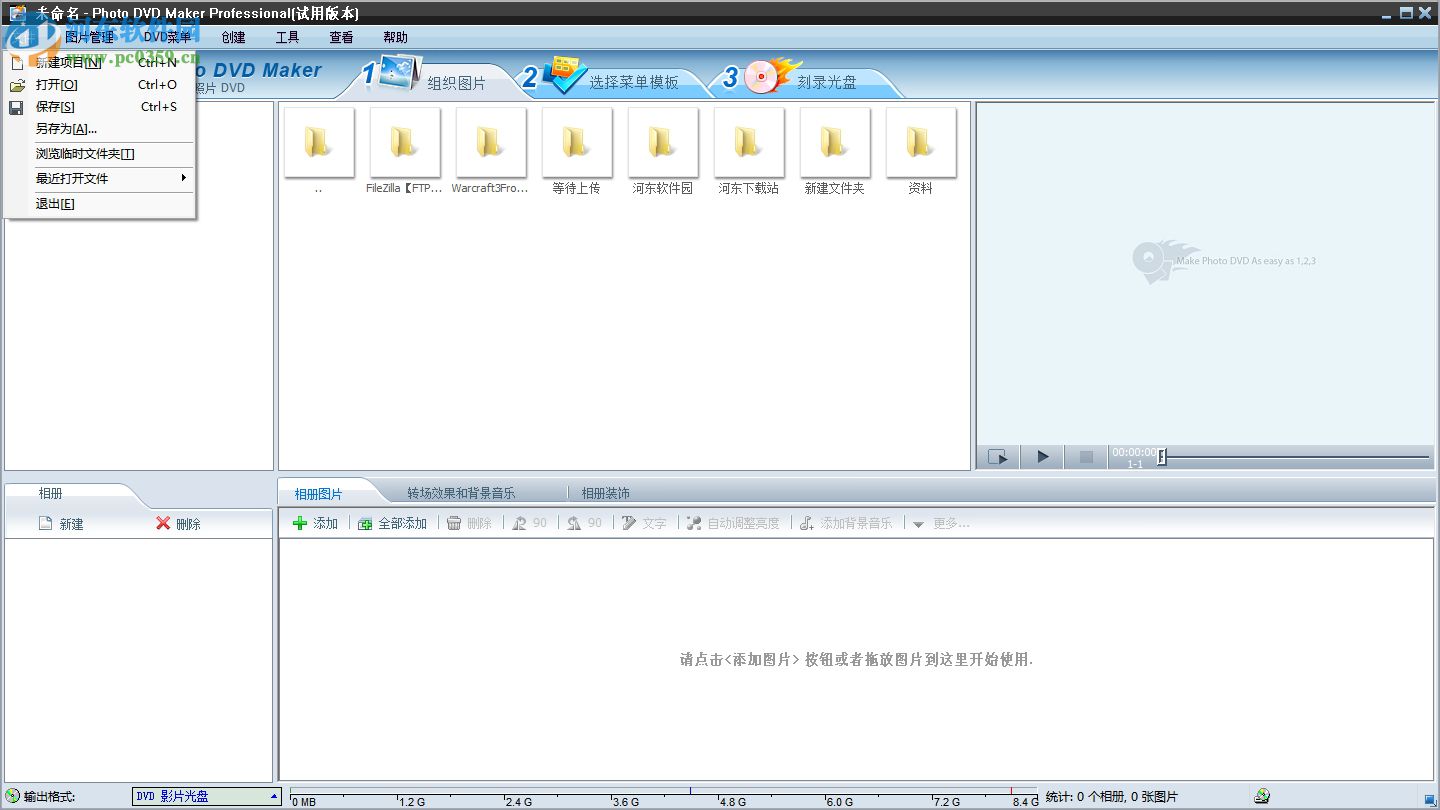Viewport: 1440px width, 810px height.
Task: Click the Play button in preview panel
Action: coord(1041,456)
